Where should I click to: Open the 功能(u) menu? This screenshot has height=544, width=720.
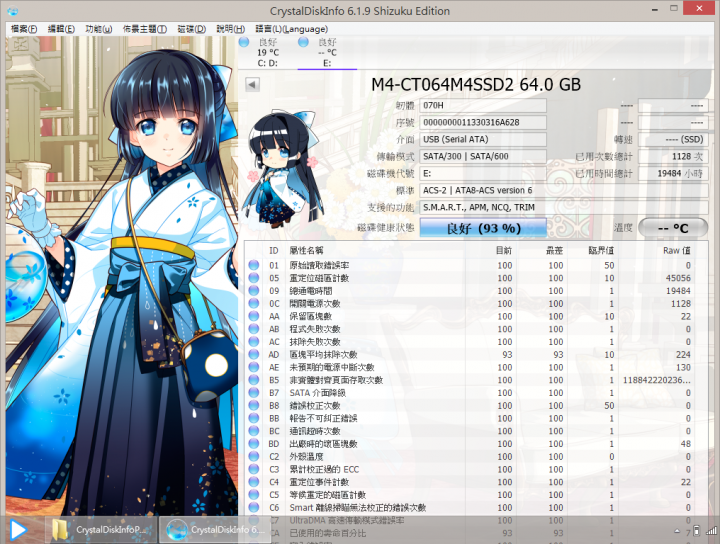[x=99, y=29]
